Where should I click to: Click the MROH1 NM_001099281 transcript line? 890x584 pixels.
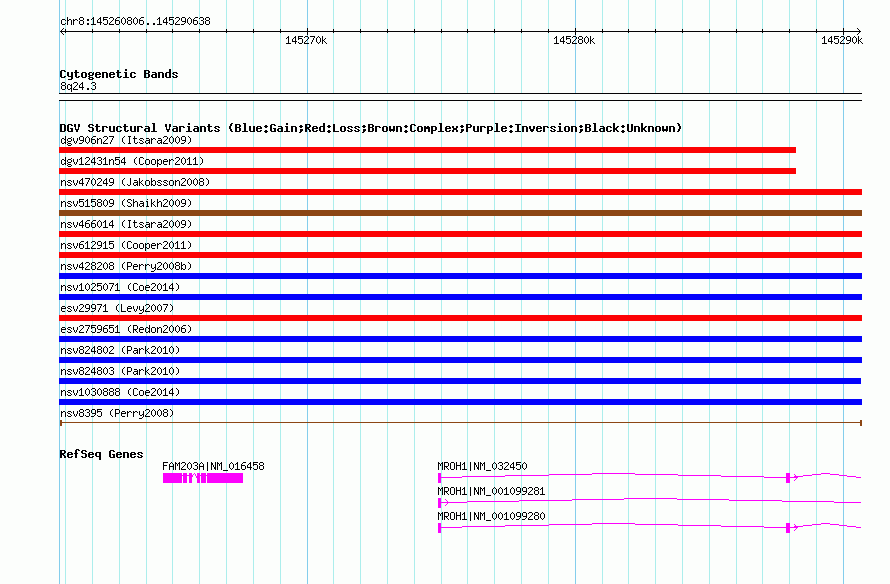coord(649,502)
